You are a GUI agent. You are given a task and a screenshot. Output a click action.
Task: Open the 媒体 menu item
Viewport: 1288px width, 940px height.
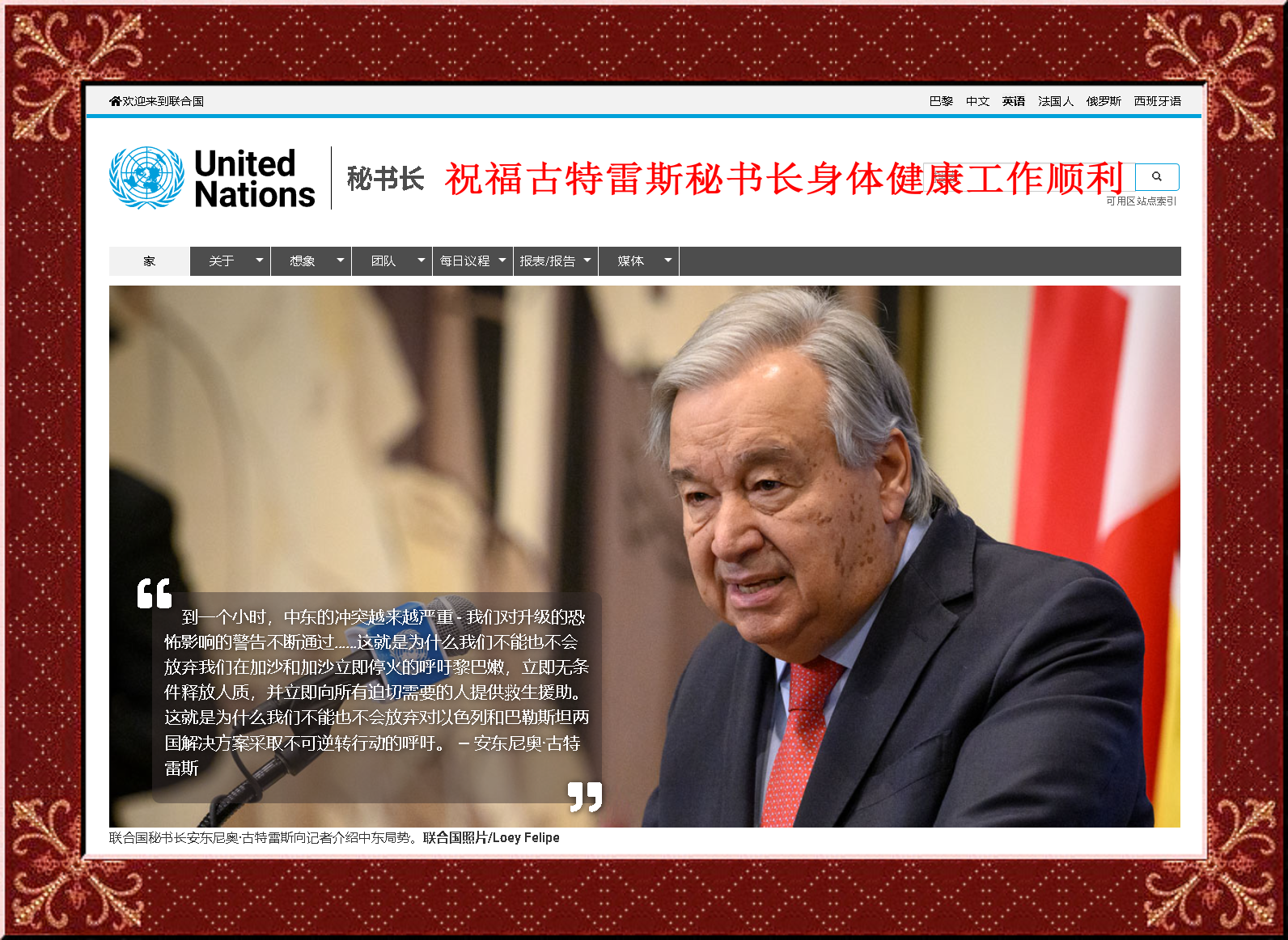[630, 261]
